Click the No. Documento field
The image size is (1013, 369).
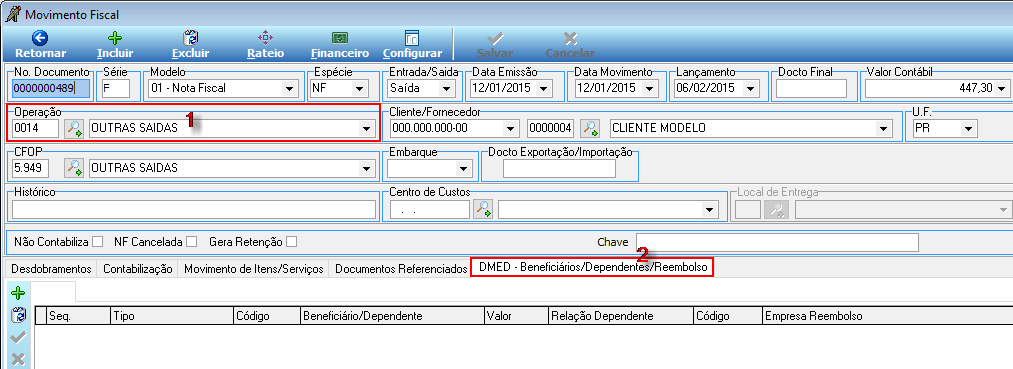(x=52, y=89)
